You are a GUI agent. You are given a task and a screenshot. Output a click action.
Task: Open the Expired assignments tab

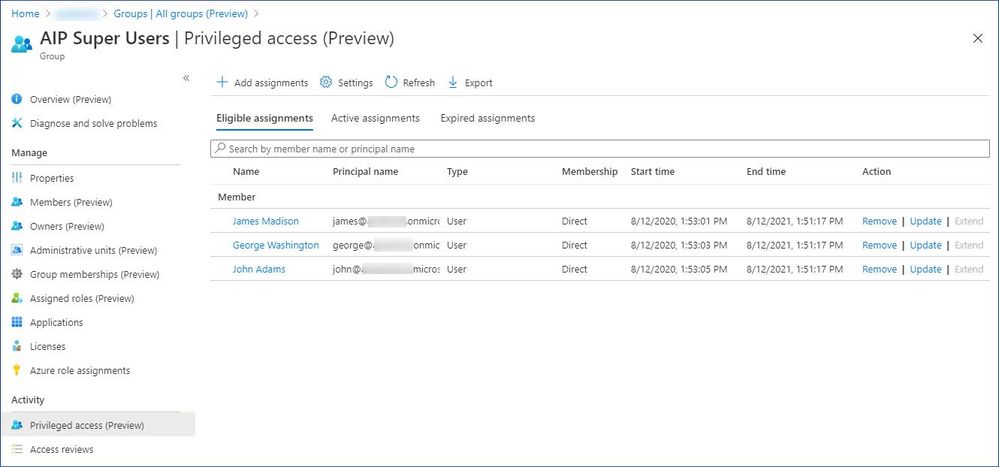point(487,118)
